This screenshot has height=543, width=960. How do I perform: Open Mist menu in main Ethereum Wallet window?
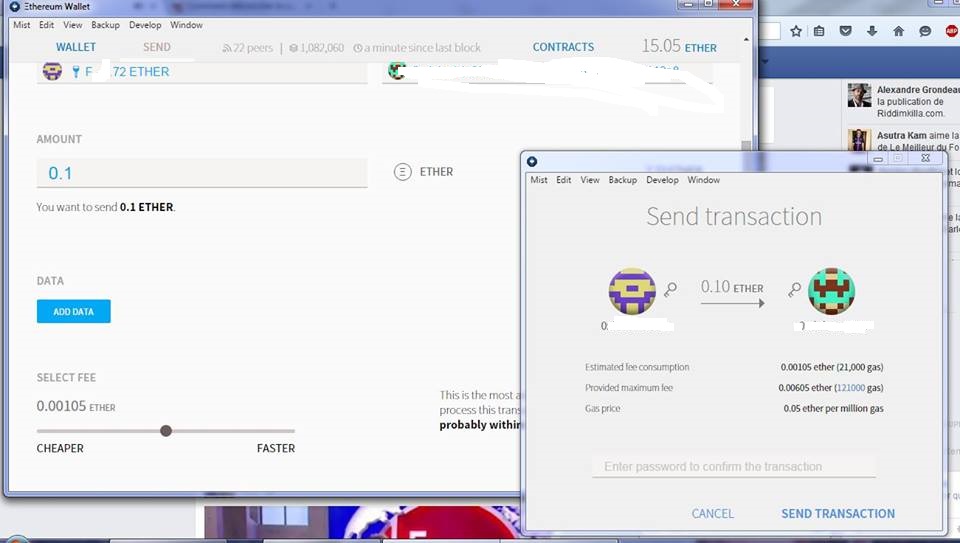(x=21, y=25)
